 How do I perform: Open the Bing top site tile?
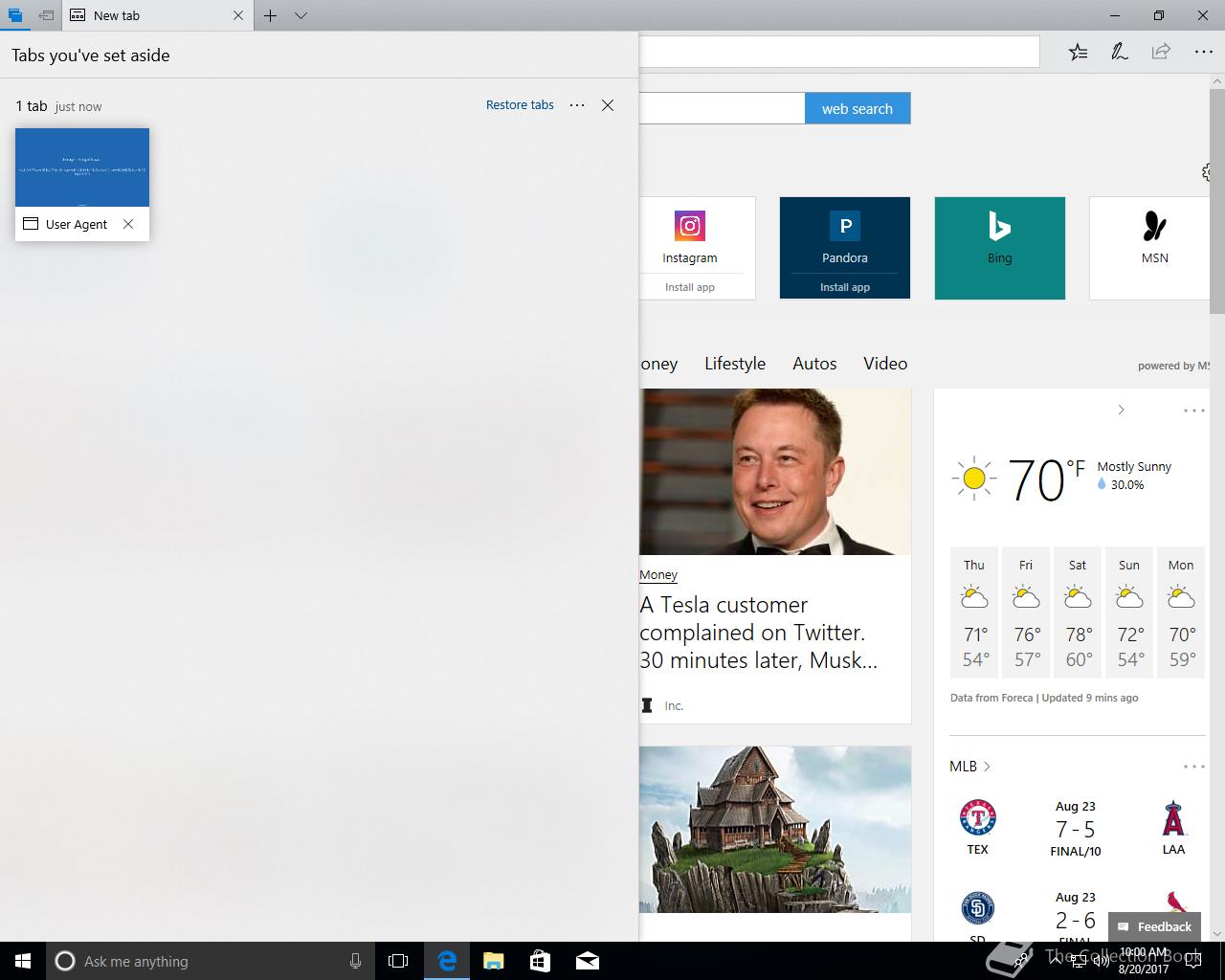[x=1000, y=248]
